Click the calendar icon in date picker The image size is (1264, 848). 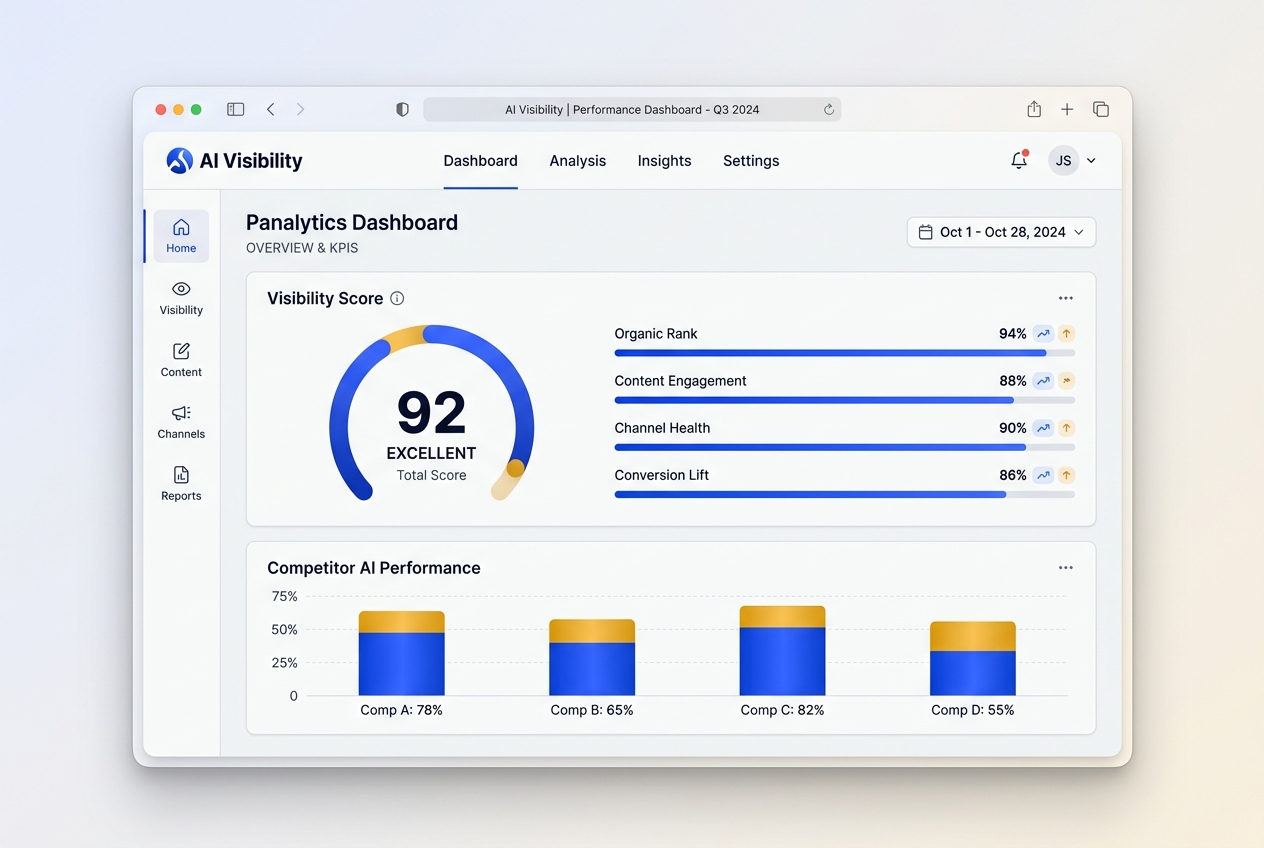(925, 232)
